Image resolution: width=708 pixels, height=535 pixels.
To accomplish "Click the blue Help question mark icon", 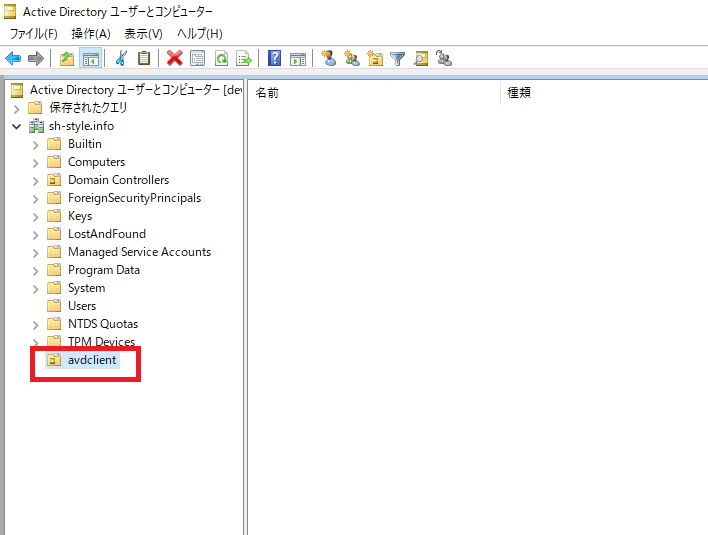I will coord(275,59).
